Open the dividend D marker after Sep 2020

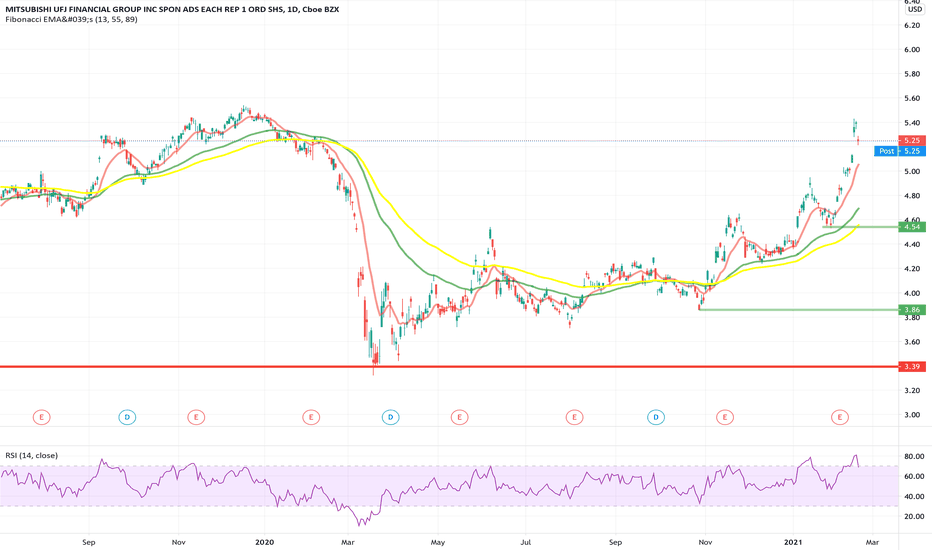click(x=656, y=417)
